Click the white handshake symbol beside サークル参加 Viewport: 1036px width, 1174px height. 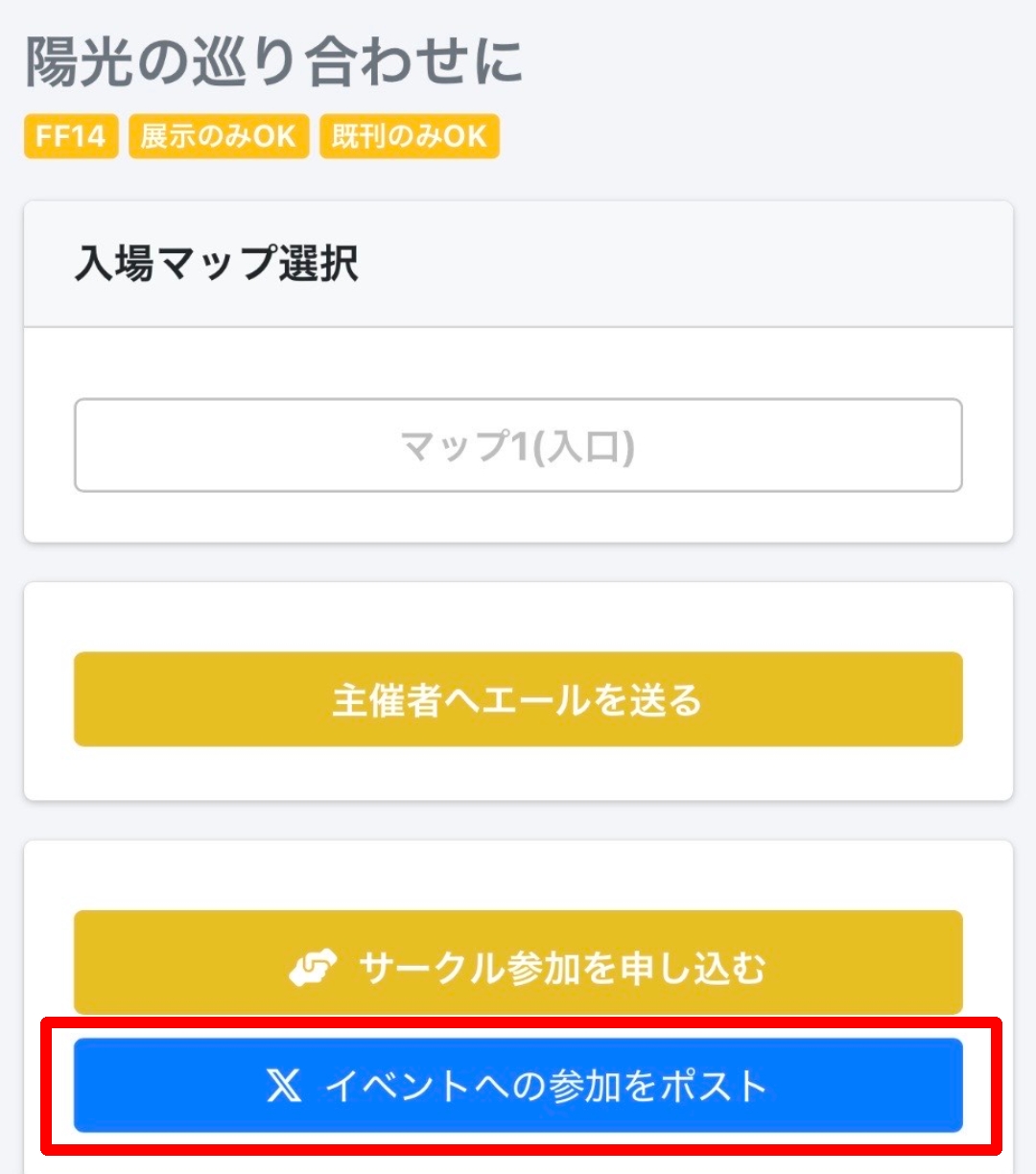pos(313,967)
